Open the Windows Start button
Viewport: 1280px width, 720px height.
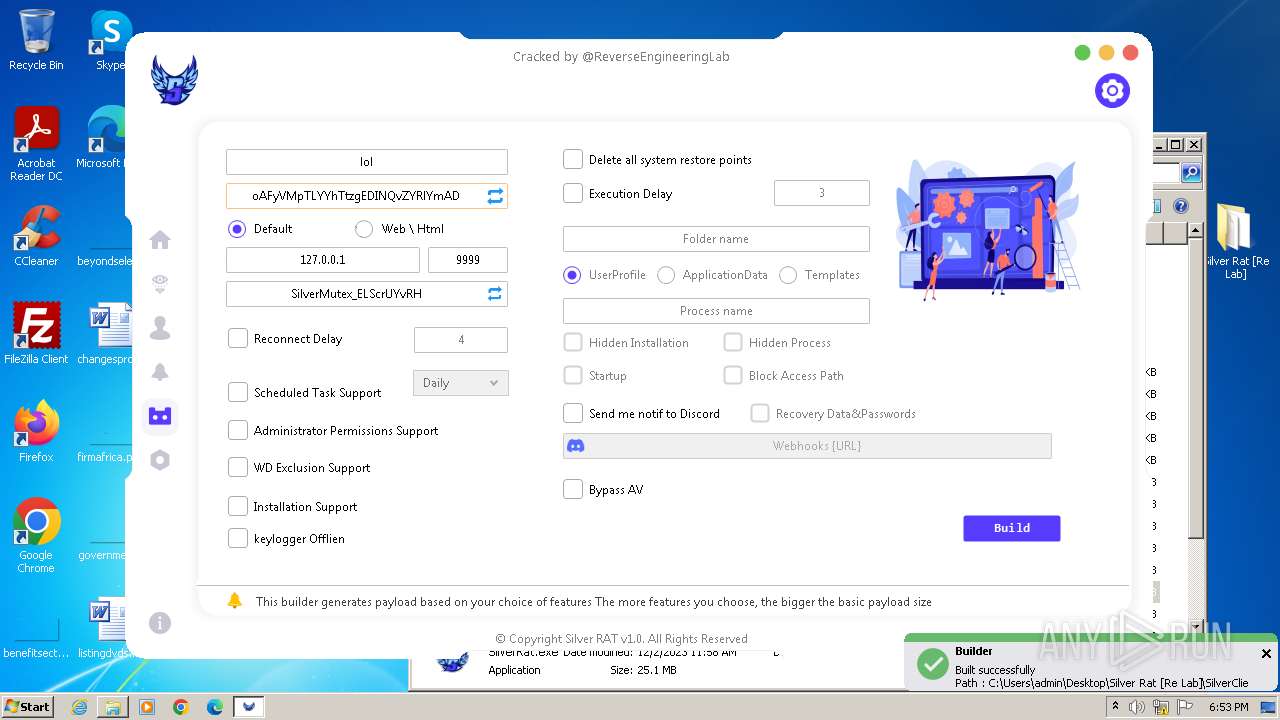click(x=27, y=706)
